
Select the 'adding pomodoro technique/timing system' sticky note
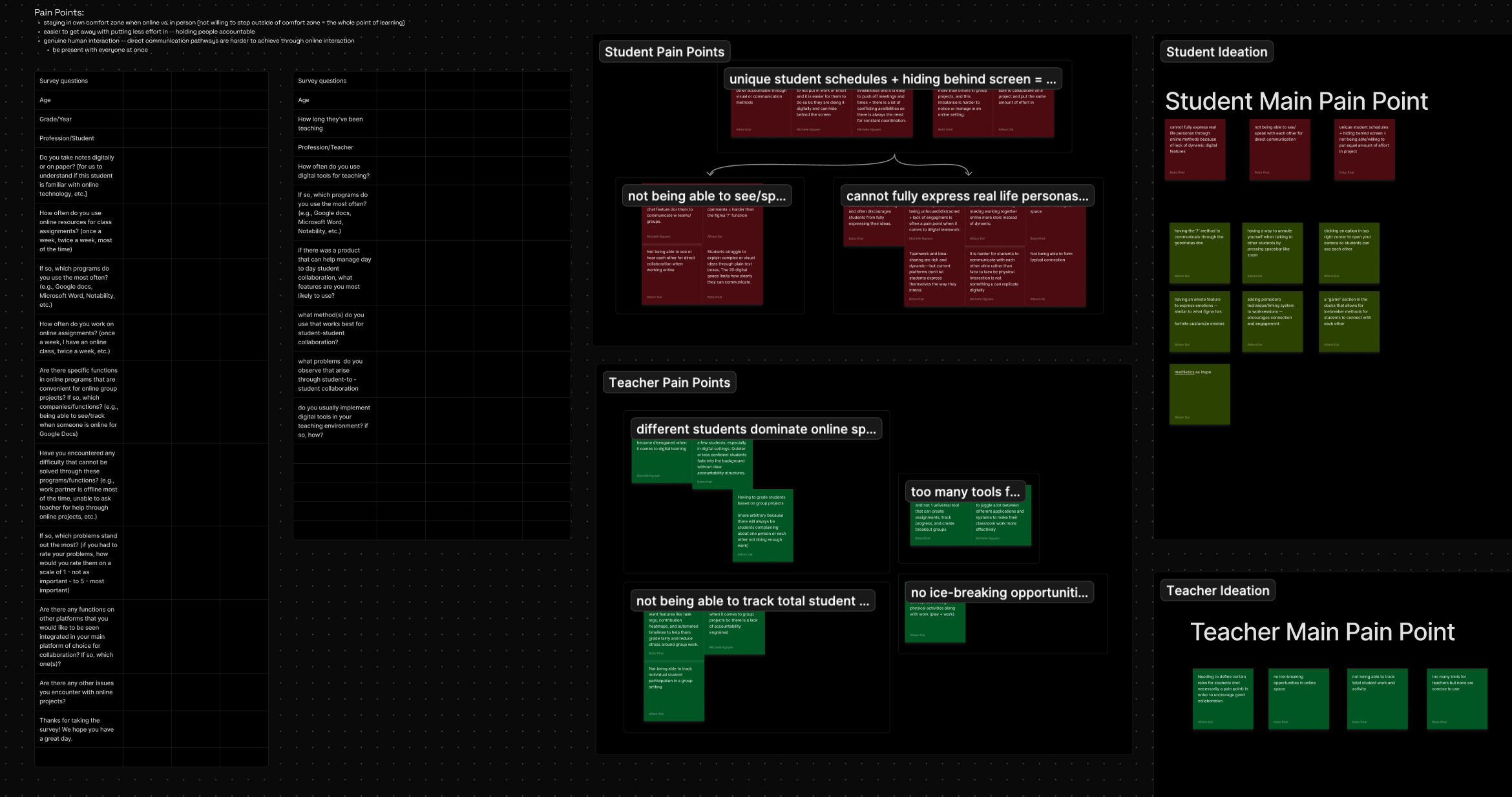[x=1272, y=322]
